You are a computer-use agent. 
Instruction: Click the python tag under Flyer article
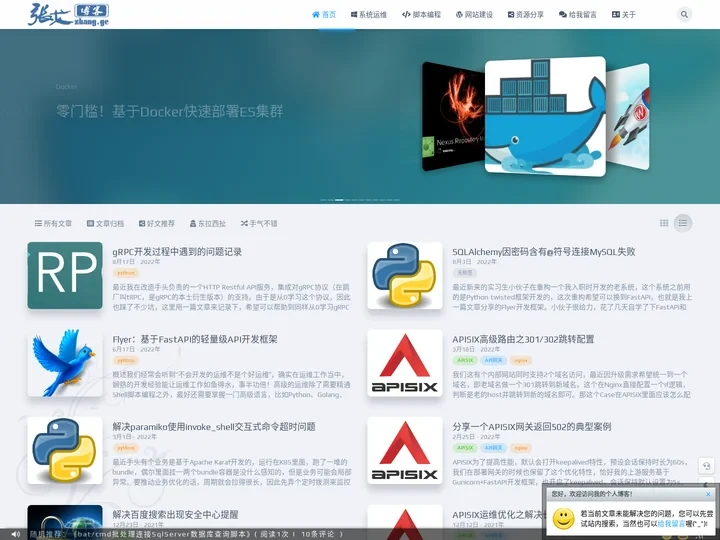tap(126, 360)
